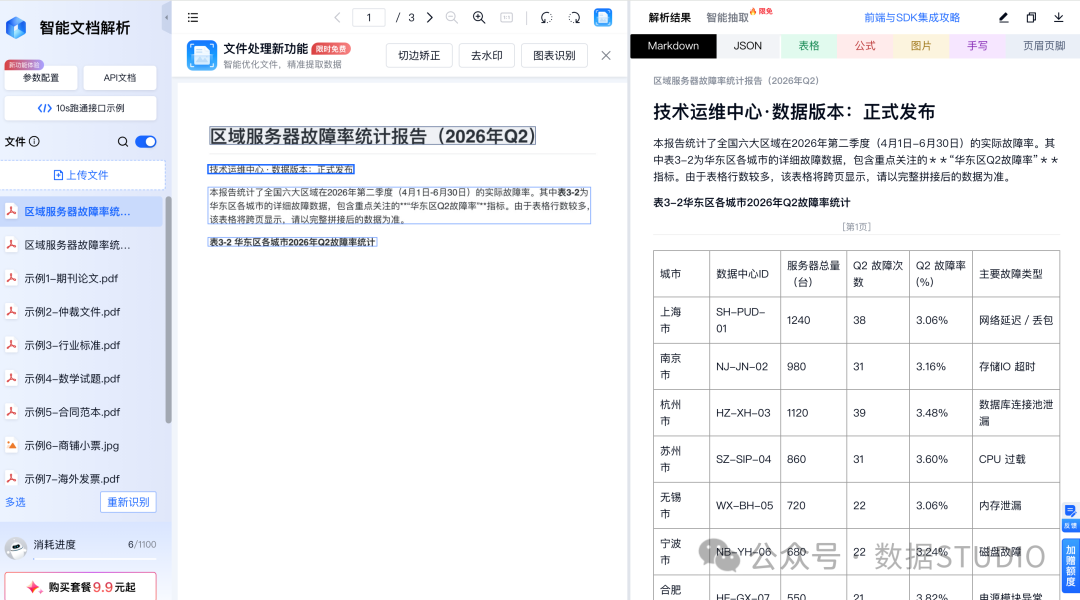Click the page number input field
The height and width of the screenshot is (600, 1080).
(368, 17)
